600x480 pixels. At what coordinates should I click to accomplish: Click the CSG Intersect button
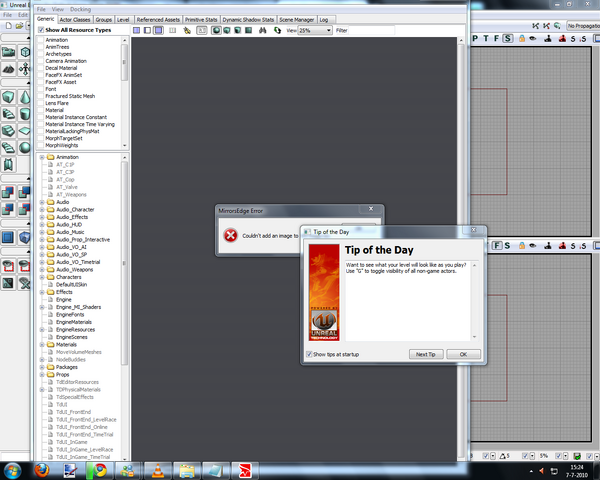[x=8, y=209]
